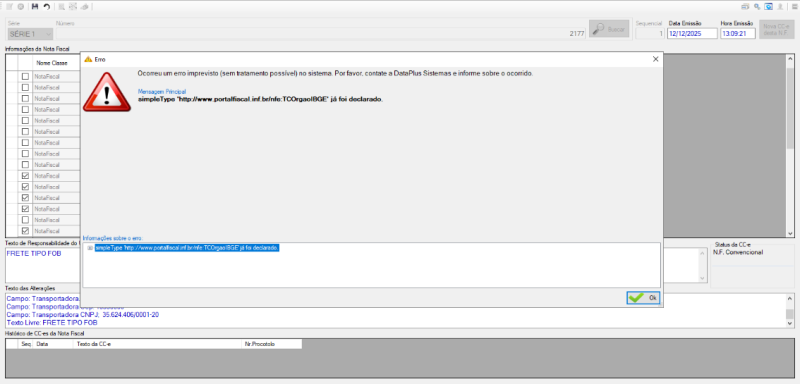Image resolution: width=800 pixels, height=384 pixels.
Task: Click the blue window icon at top right
Action: [x=768, y=7]
